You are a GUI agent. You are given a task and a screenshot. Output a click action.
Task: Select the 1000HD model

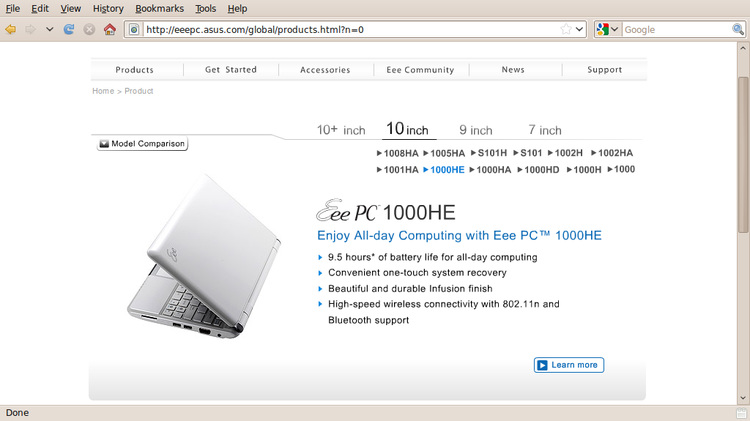click(538, 170)
